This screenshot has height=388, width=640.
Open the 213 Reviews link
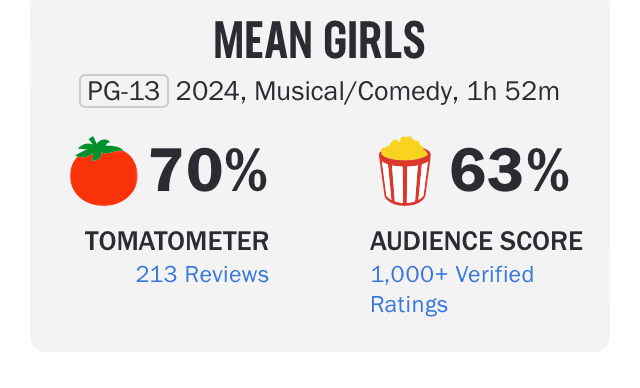202,274
